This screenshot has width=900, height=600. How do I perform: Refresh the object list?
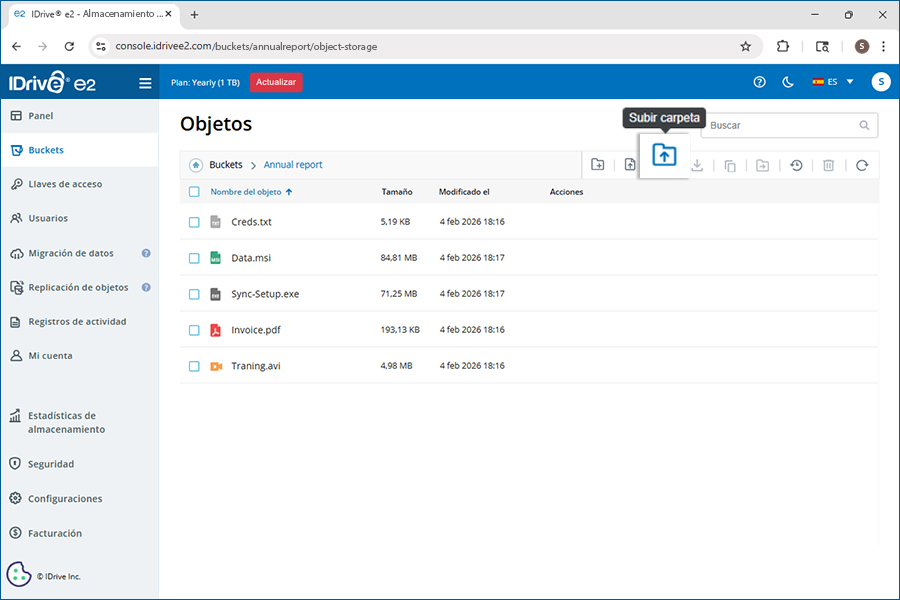[861, 165]
